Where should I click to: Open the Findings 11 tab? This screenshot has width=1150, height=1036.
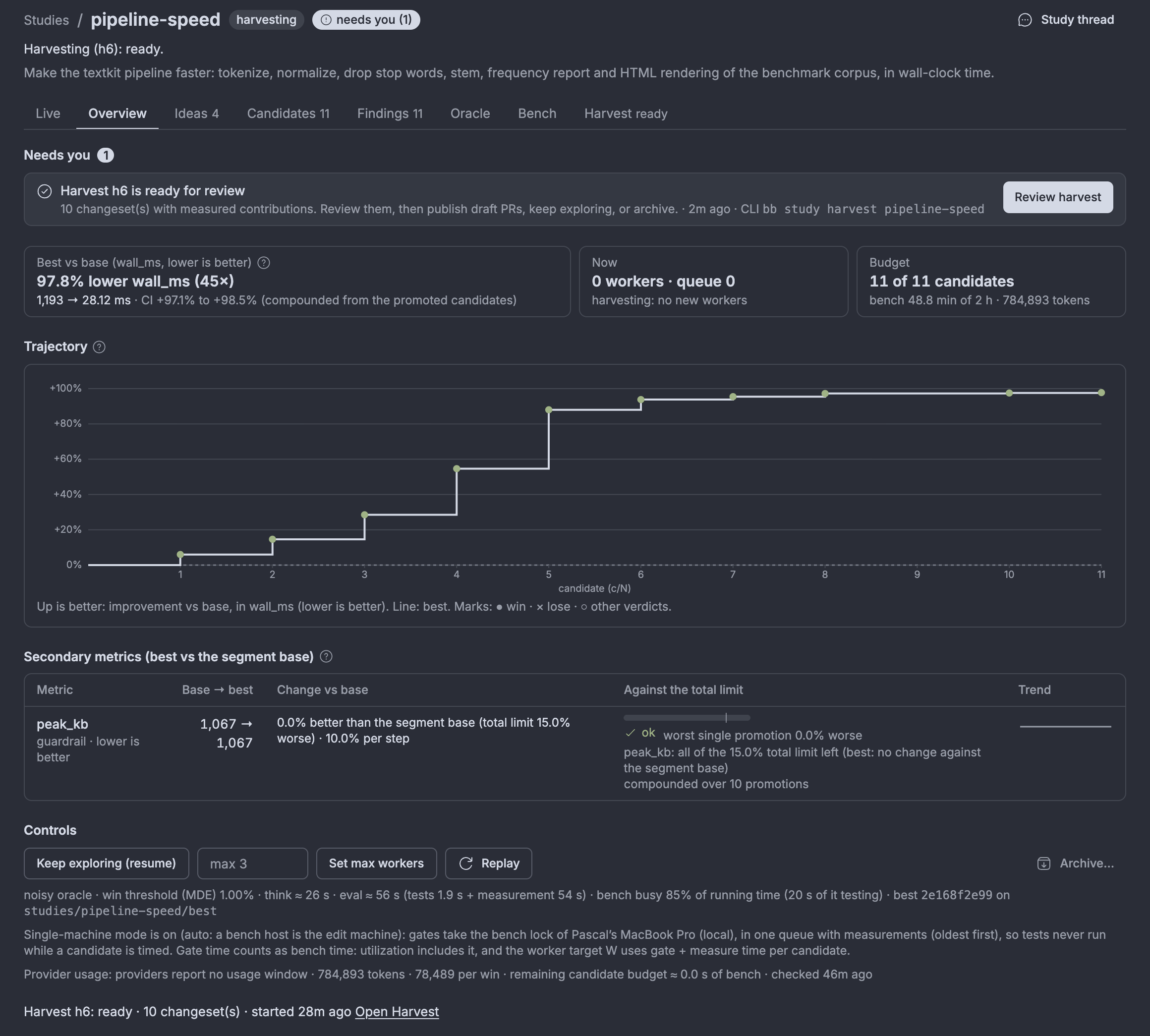[x=390, y=114]
